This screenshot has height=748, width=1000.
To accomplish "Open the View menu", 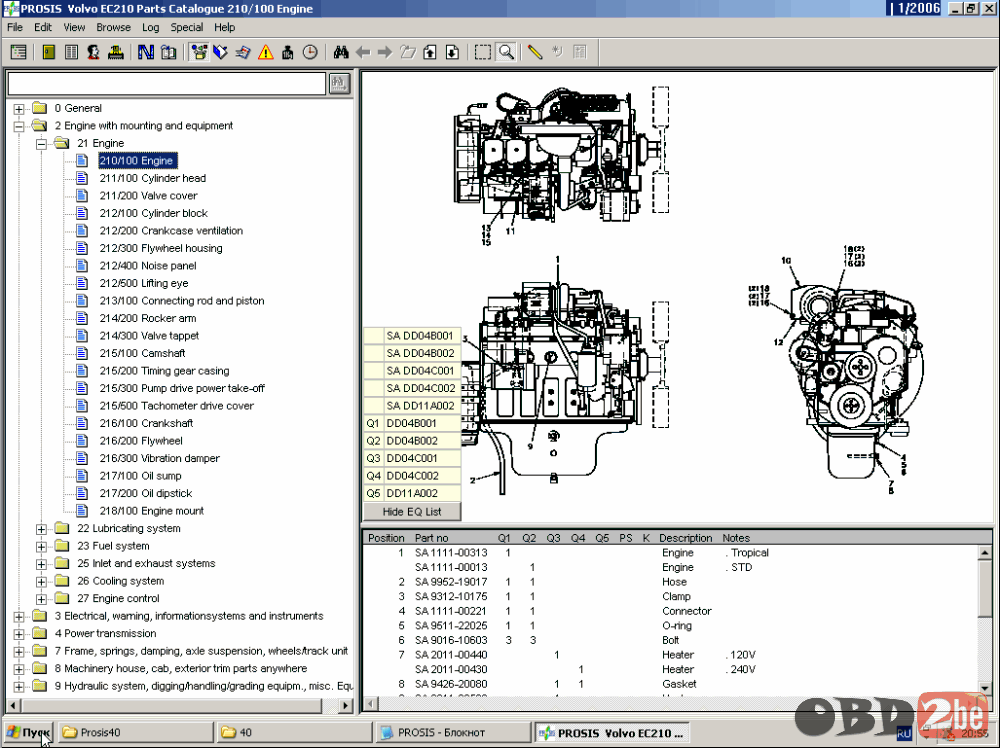I will [74, 27].
